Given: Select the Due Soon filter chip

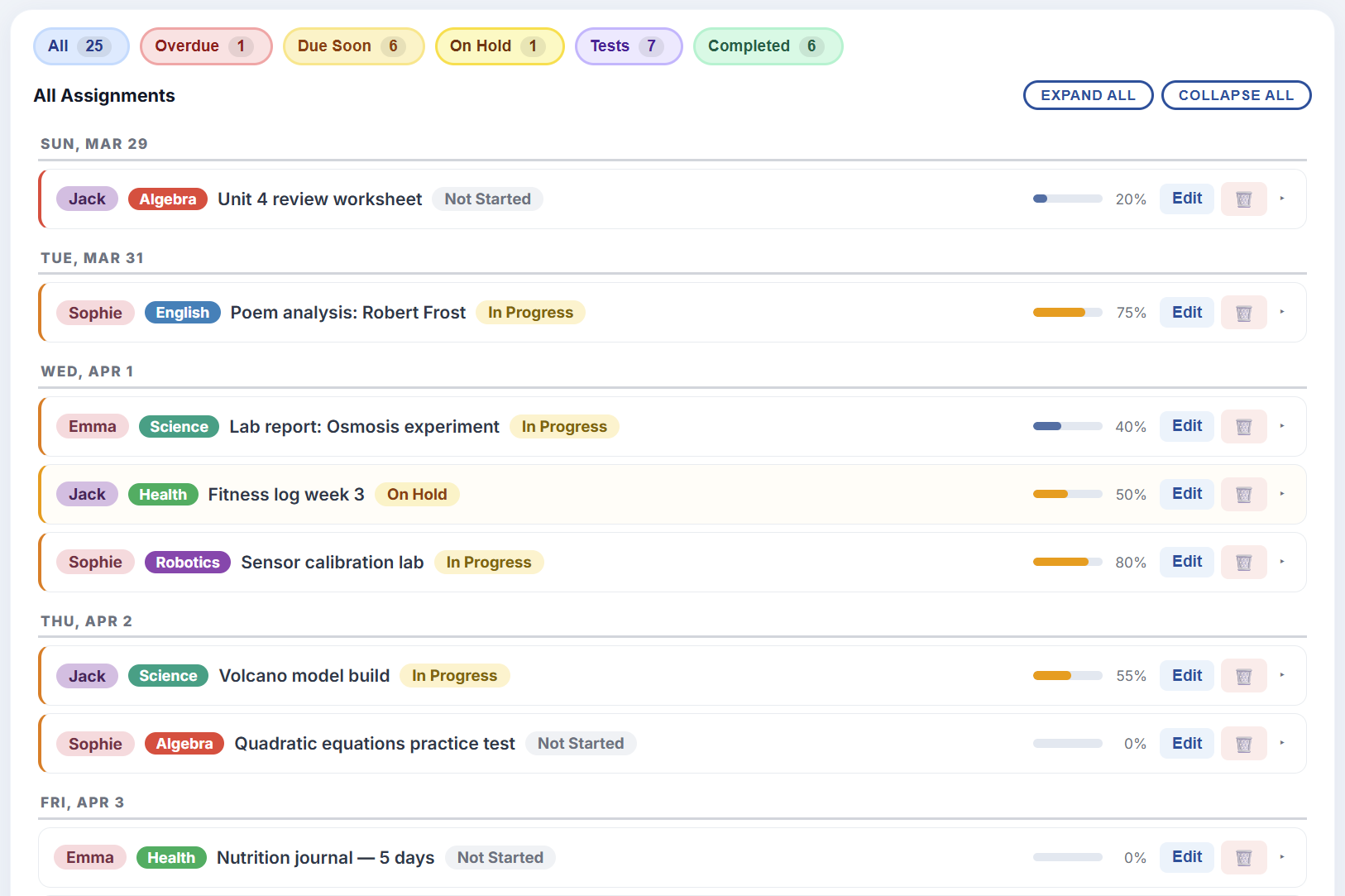Looking at the screenshot, I should (353, 46).
